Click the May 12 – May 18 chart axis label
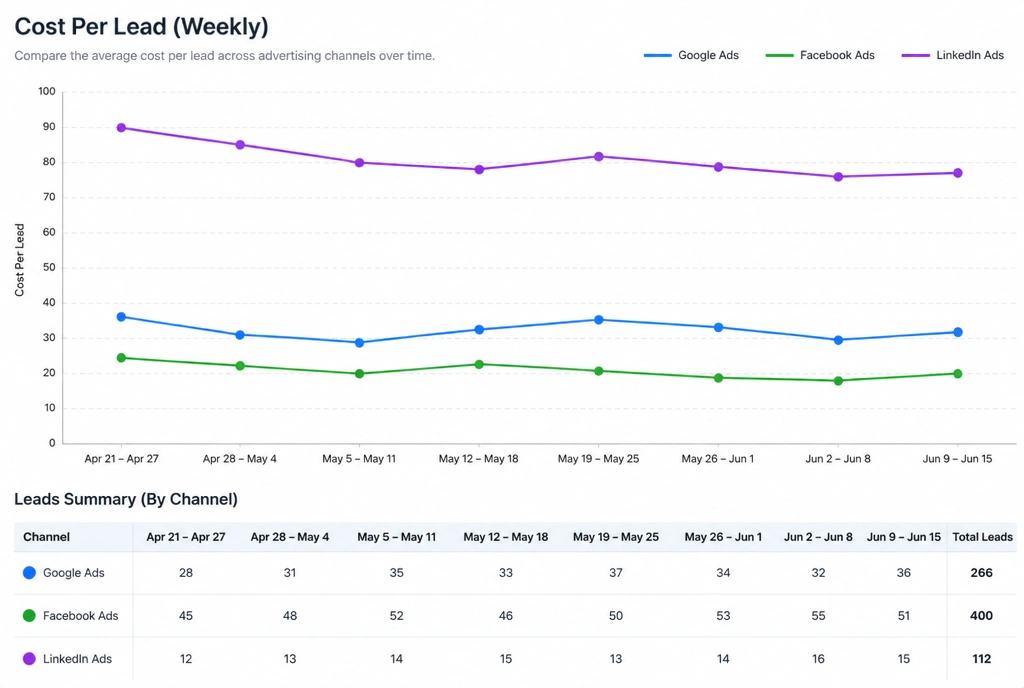Screen dimensions: 1024x688 pos(479,459)
